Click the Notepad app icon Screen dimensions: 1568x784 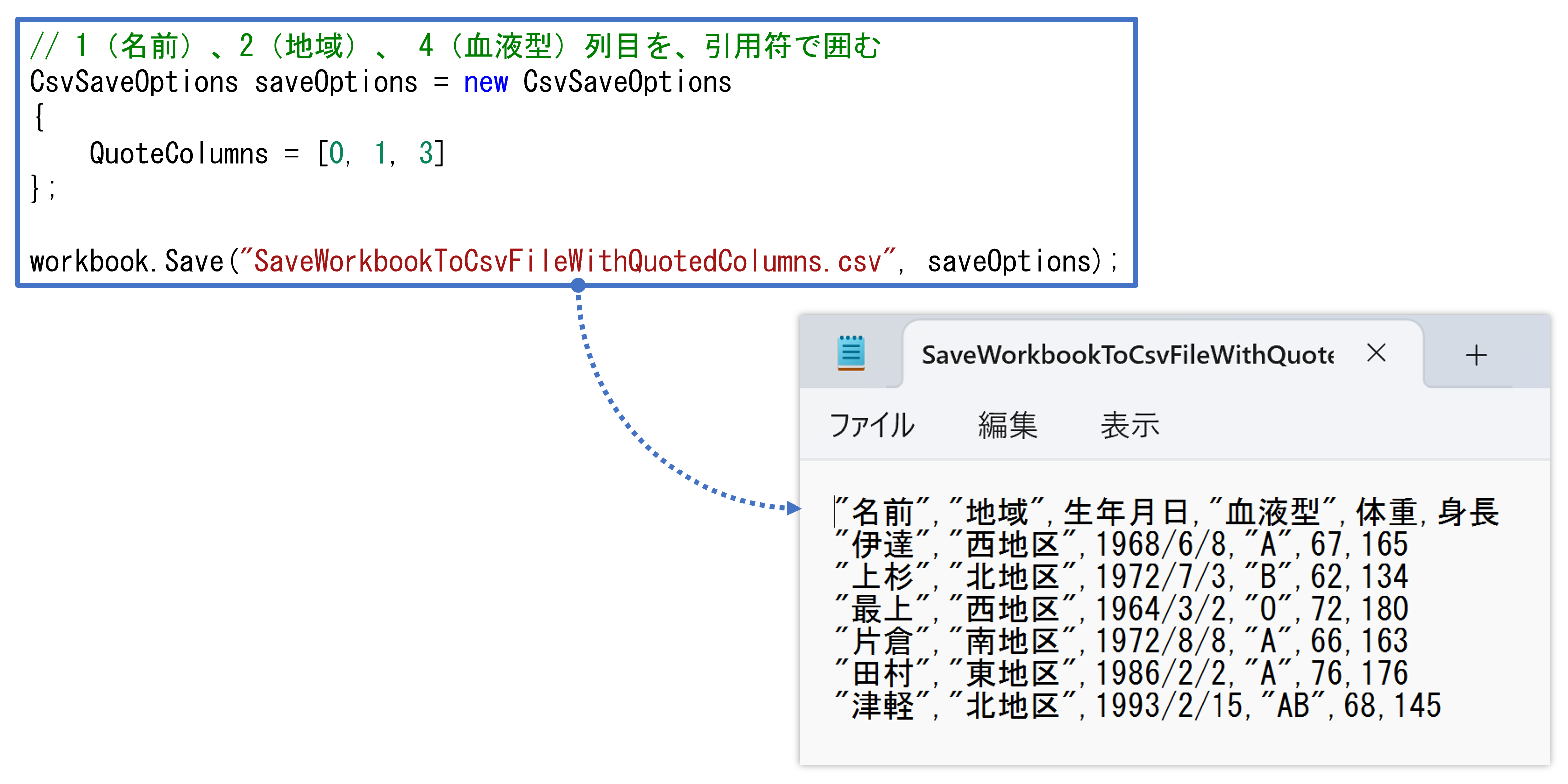click(x=851, y=352)
